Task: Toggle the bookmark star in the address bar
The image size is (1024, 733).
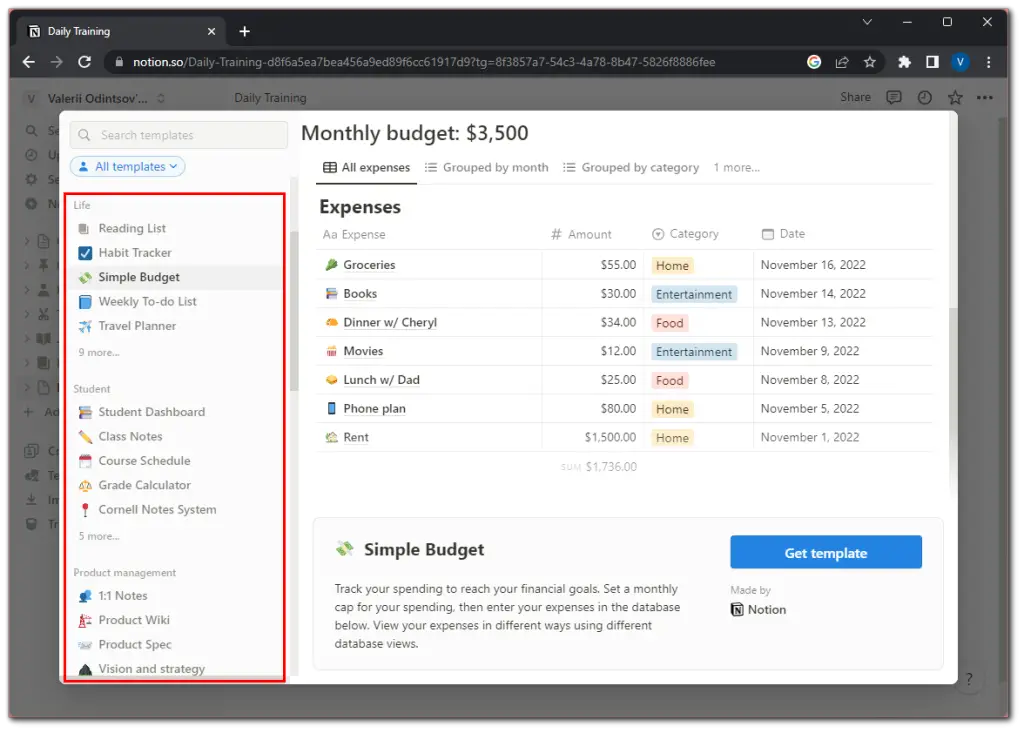Action: pyautogui.click(x=870, y=61)
